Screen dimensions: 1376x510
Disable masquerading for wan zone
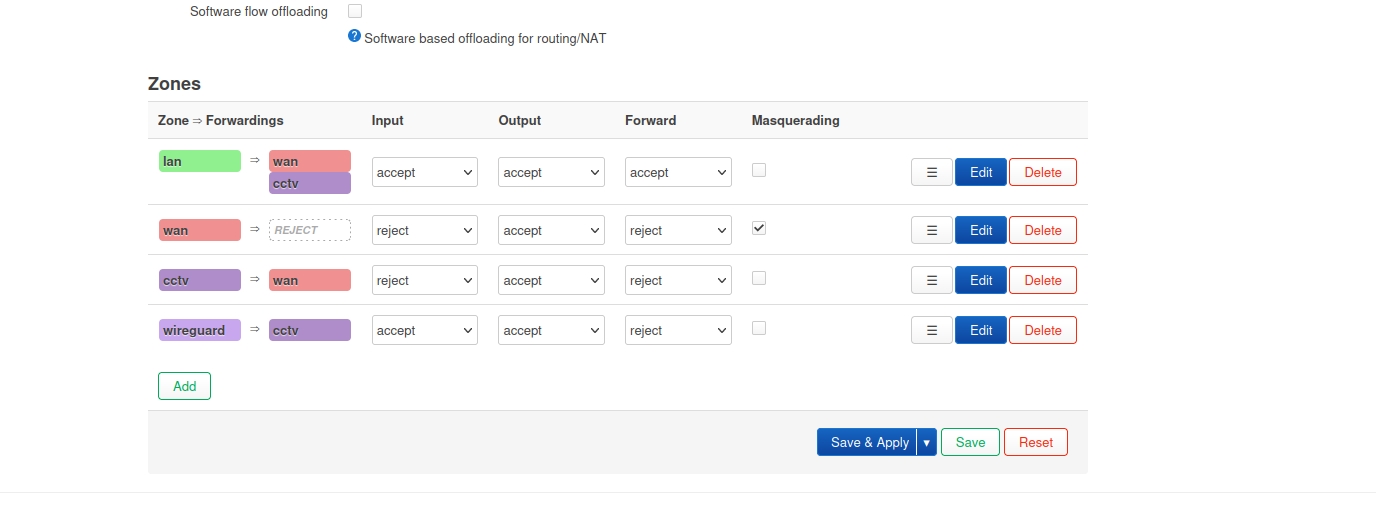click(x=759, y=228)
